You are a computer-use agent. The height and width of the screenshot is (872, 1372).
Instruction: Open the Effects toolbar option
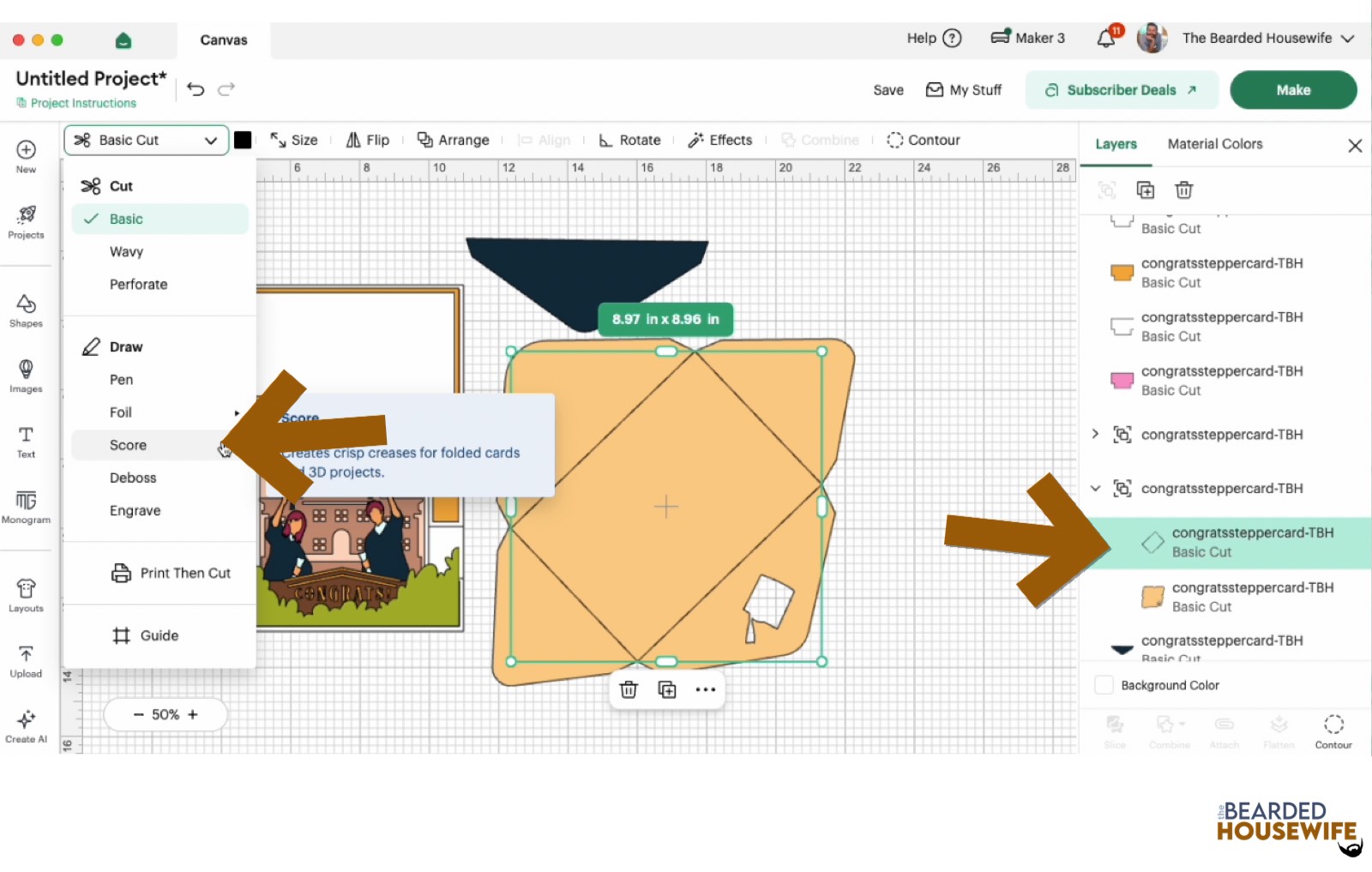pyautogui.click(x=720, y=140)
